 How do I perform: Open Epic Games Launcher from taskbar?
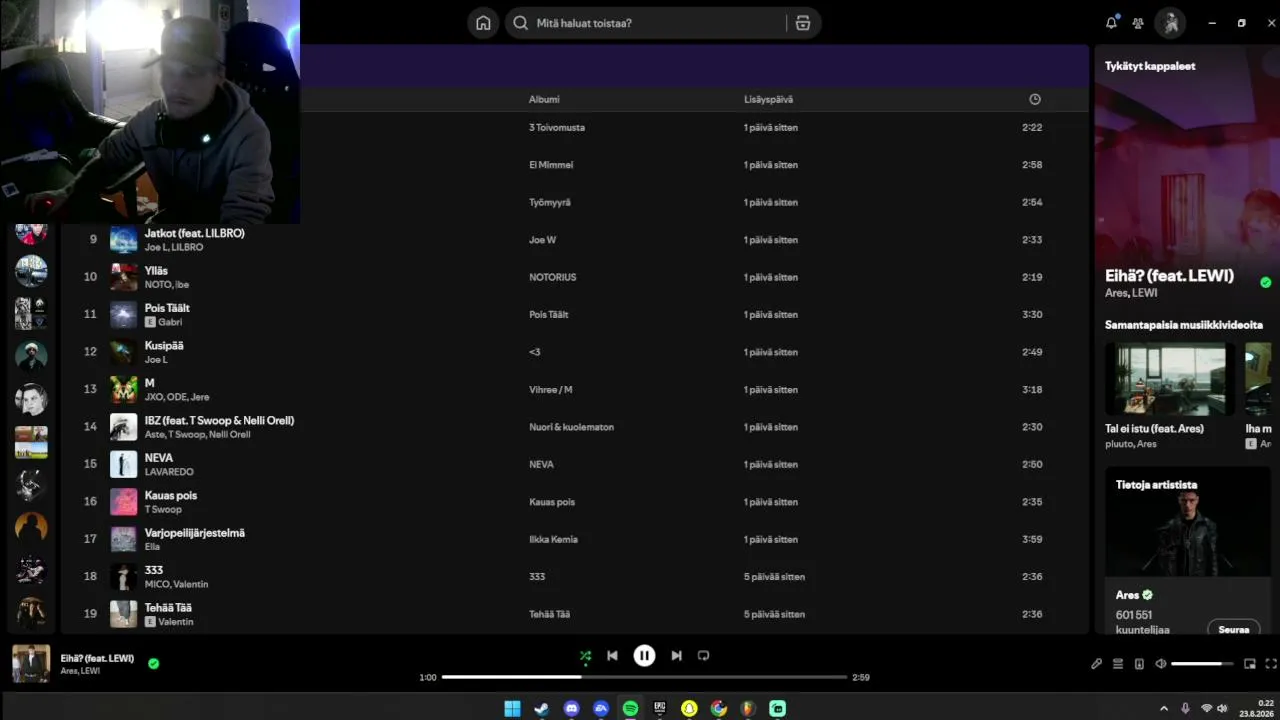tap(659, 708)
